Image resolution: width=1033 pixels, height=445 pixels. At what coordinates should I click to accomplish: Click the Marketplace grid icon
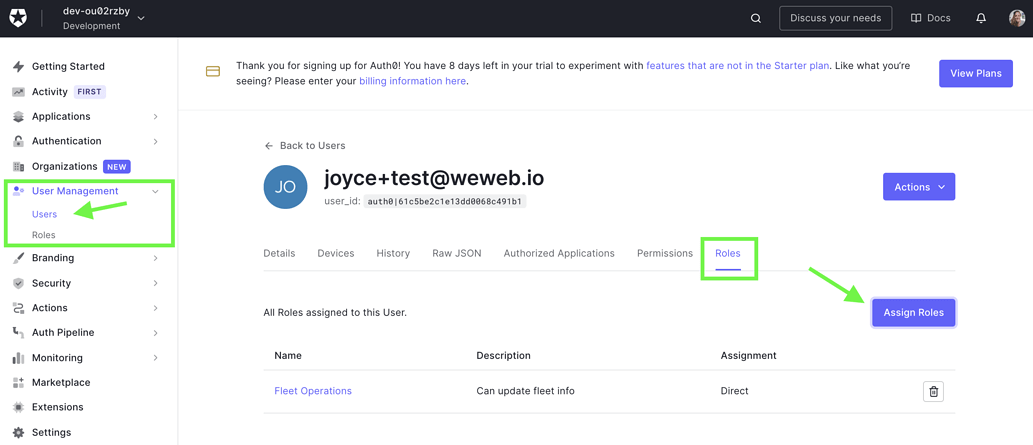click(x=18, y=382)
